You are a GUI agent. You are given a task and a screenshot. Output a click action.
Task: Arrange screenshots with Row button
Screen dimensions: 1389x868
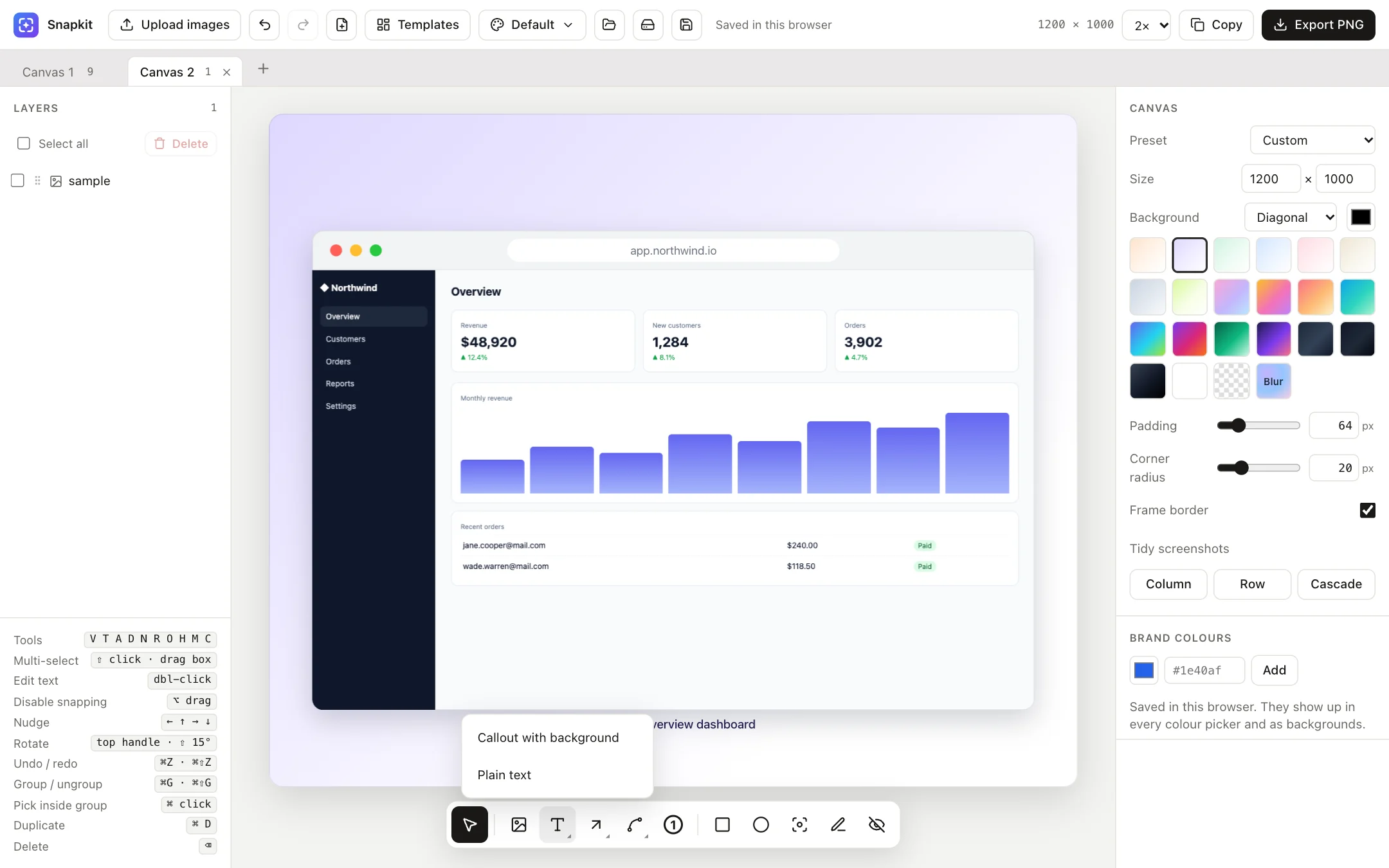(1252, 584)
